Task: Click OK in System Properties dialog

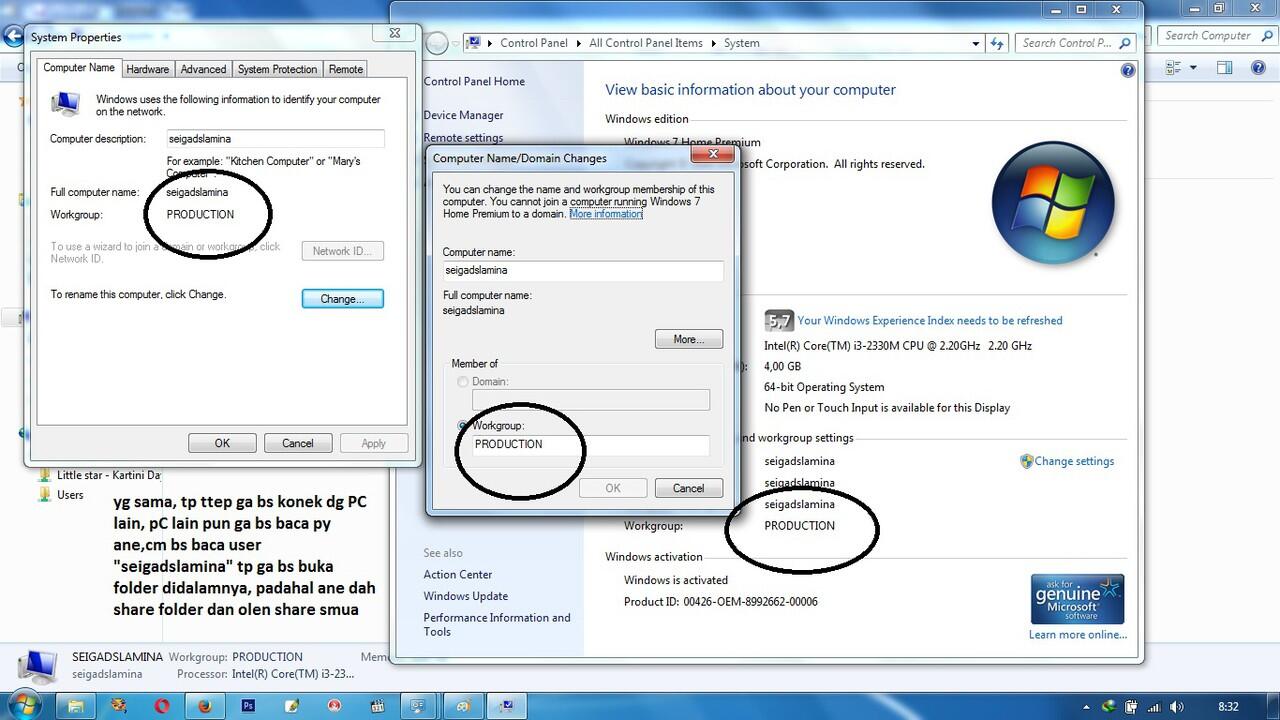Action: pos(222,443)
